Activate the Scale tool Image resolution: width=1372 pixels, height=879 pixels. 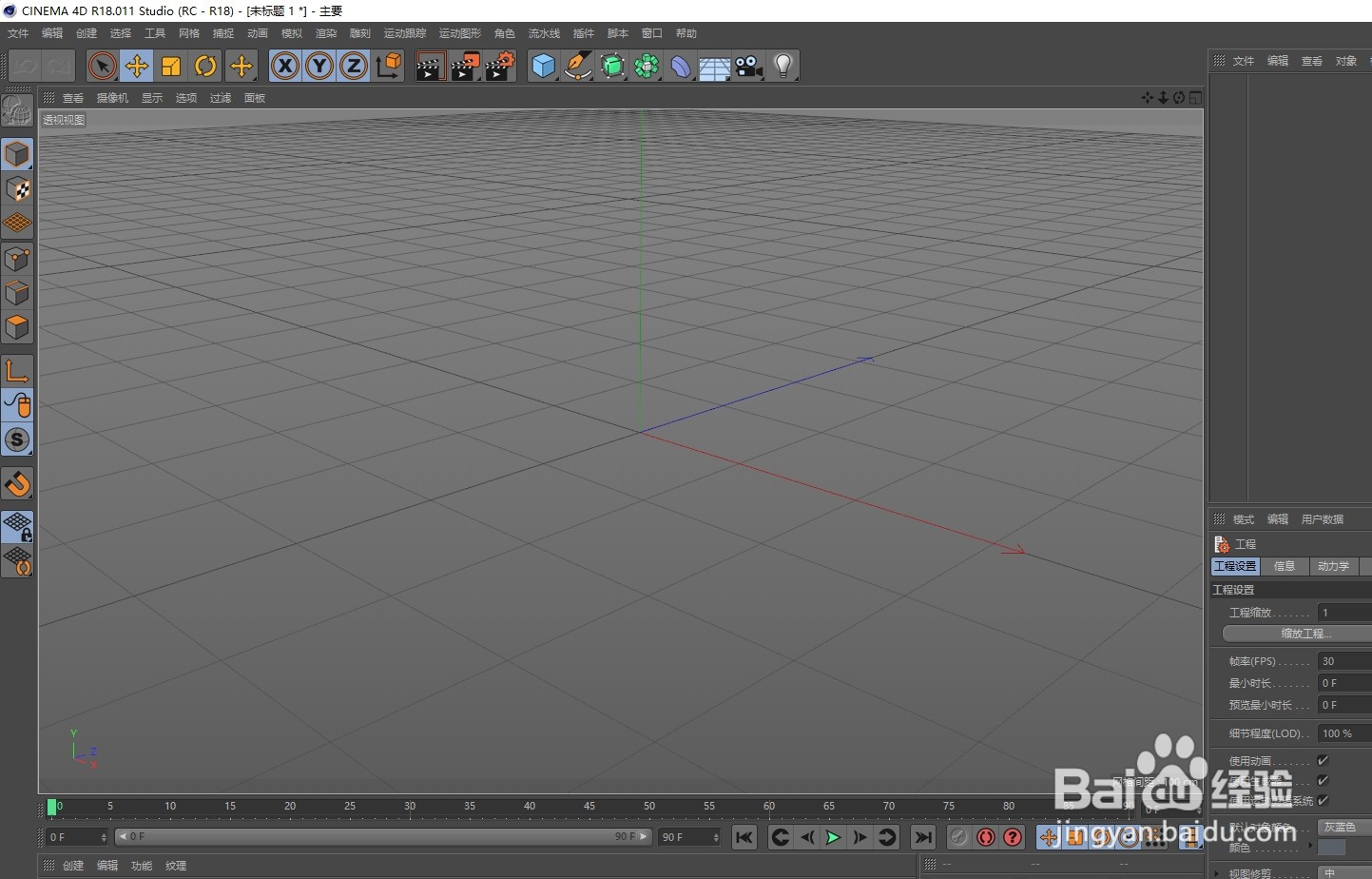pyautogui.click(x=171, y=66)
